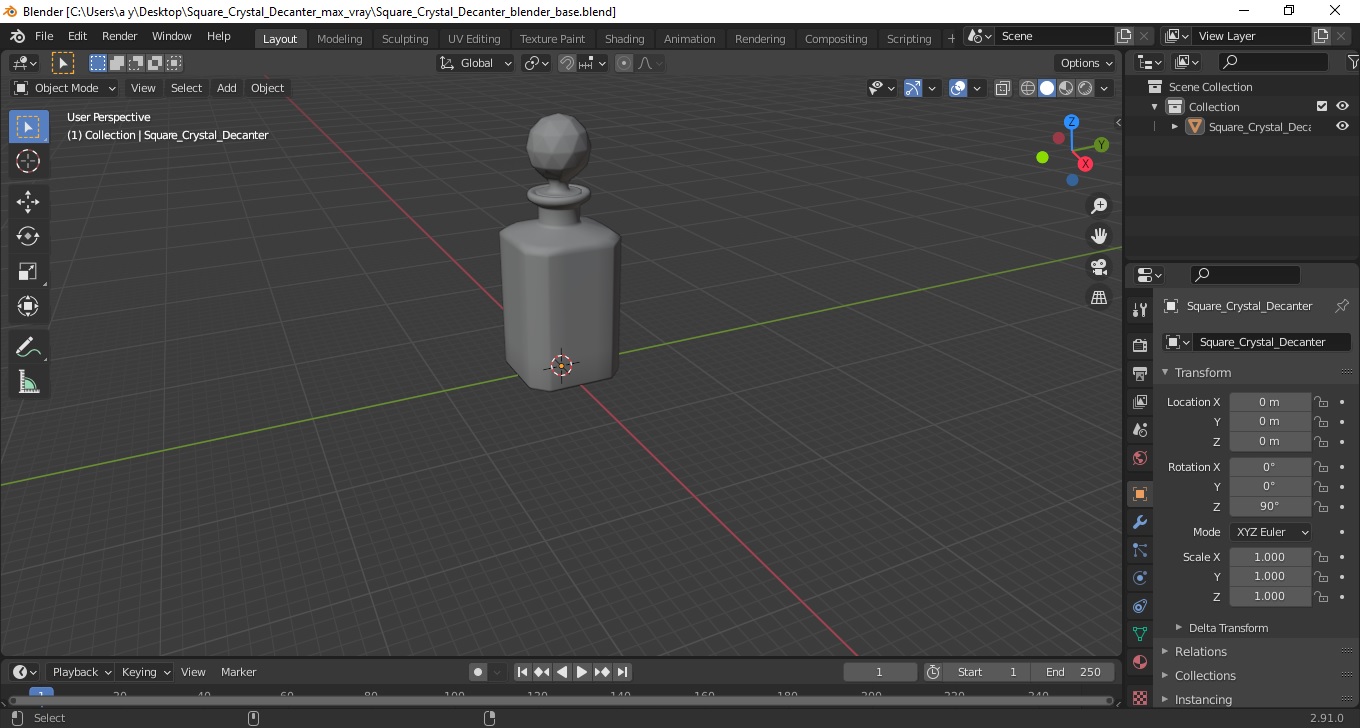This screenshot has height=728, width=1360.
Task: Switch to wireframe viewport shading
Action: point(1027,88)
